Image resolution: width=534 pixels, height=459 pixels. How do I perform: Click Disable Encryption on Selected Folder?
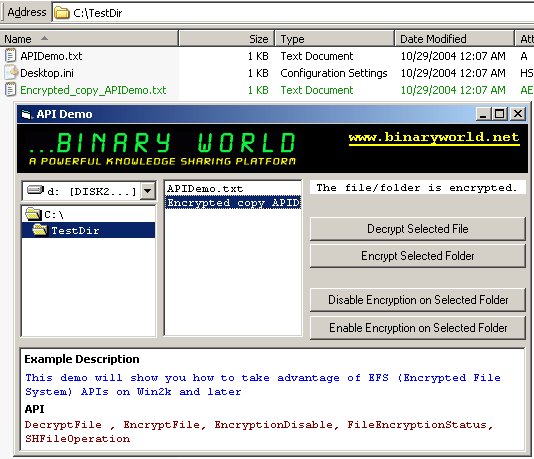tap(418, 300)
